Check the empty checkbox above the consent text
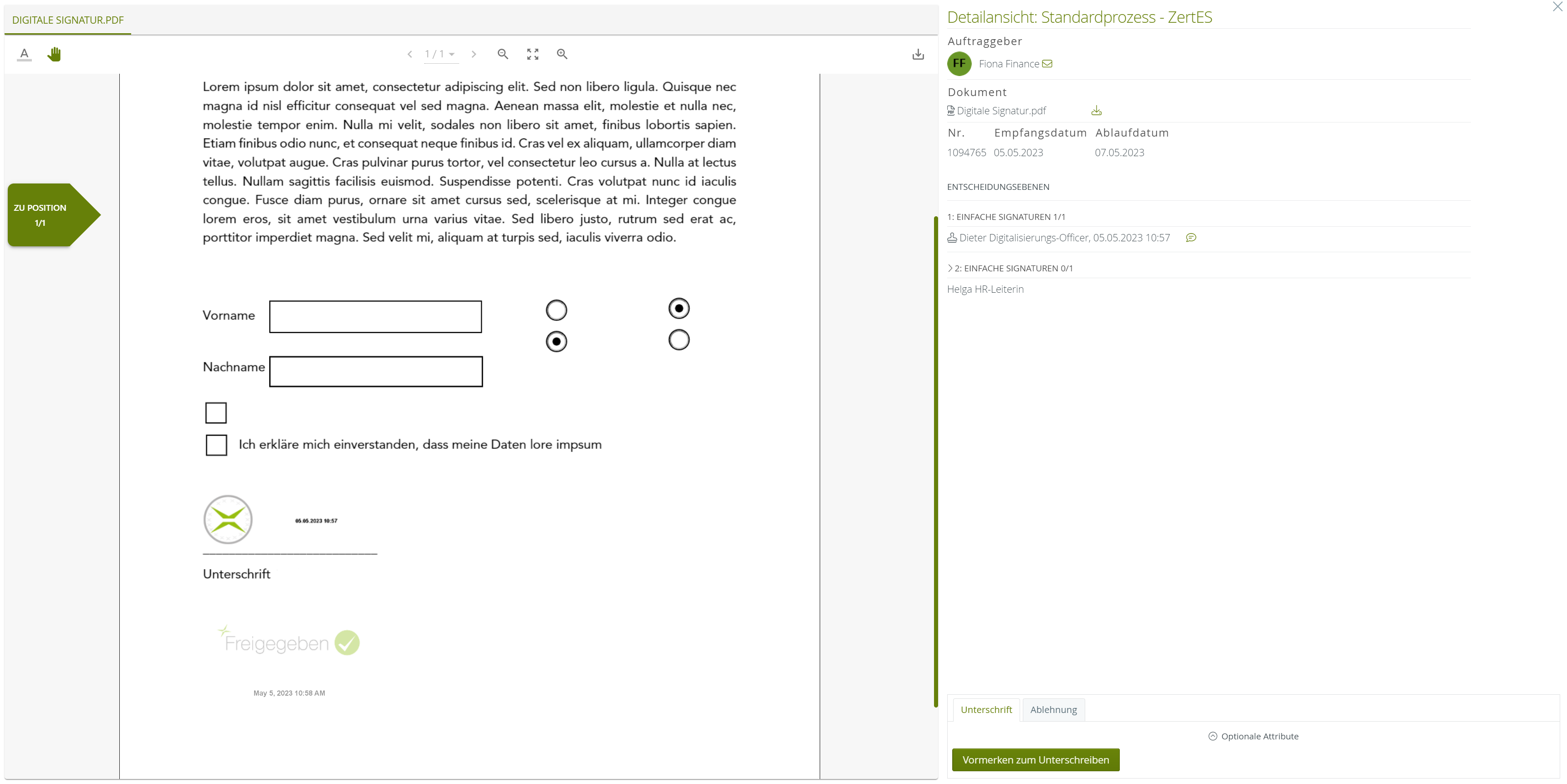Screen dimensions: 1567x784 [216, 412]
